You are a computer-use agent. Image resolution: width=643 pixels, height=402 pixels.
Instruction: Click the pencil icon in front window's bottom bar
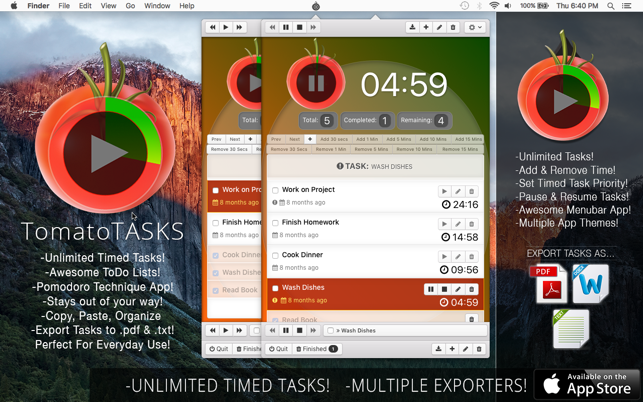click(x=465, y=349)
